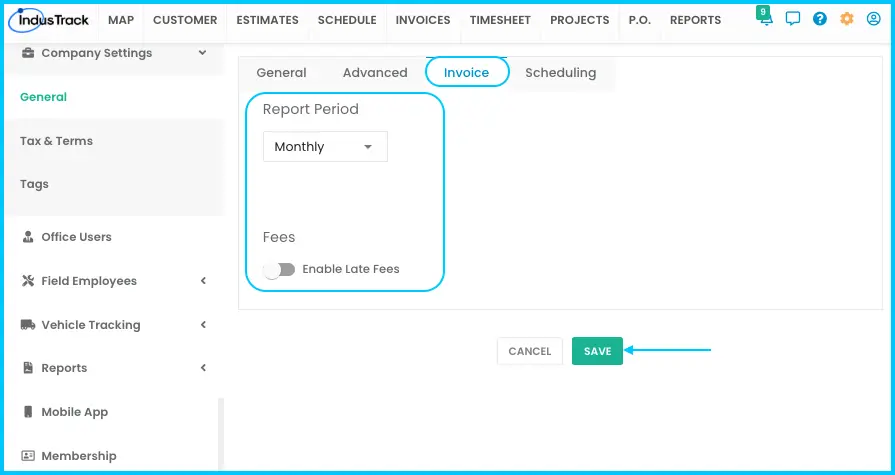The width and height of the screenshot is (895, 475).
Task: Select General in the sidebar
Action: (43, 97)
